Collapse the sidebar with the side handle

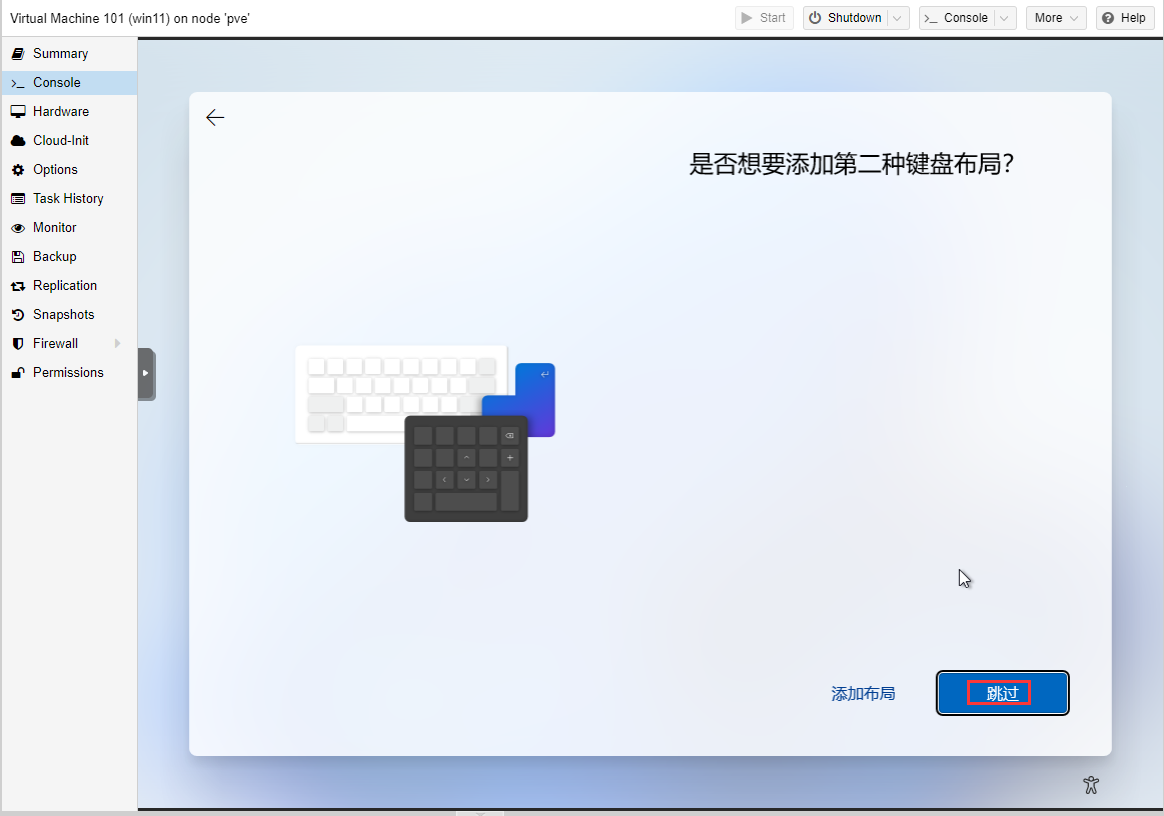[146, 373]
